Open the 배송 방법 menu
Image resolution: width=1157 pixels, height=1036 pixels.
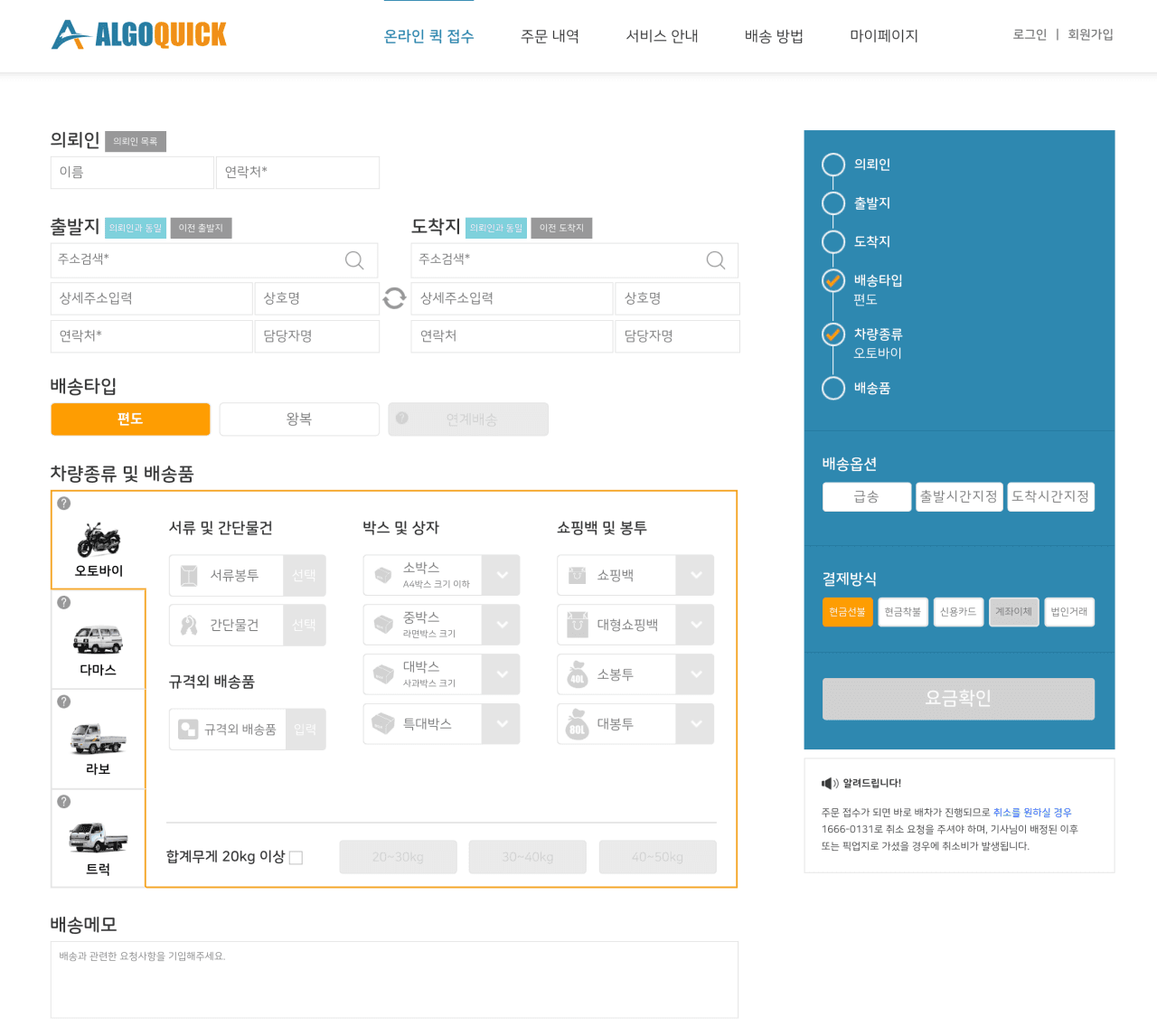(x=774, y=36)
